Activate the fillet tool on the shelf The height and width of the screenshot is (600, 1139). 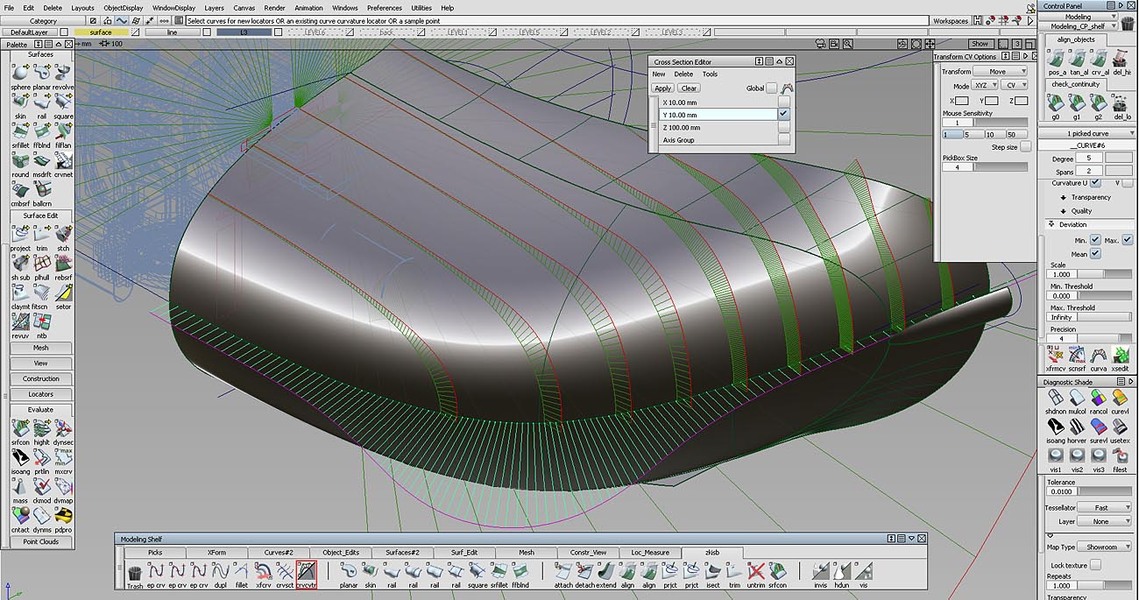[x=242, y=573]
